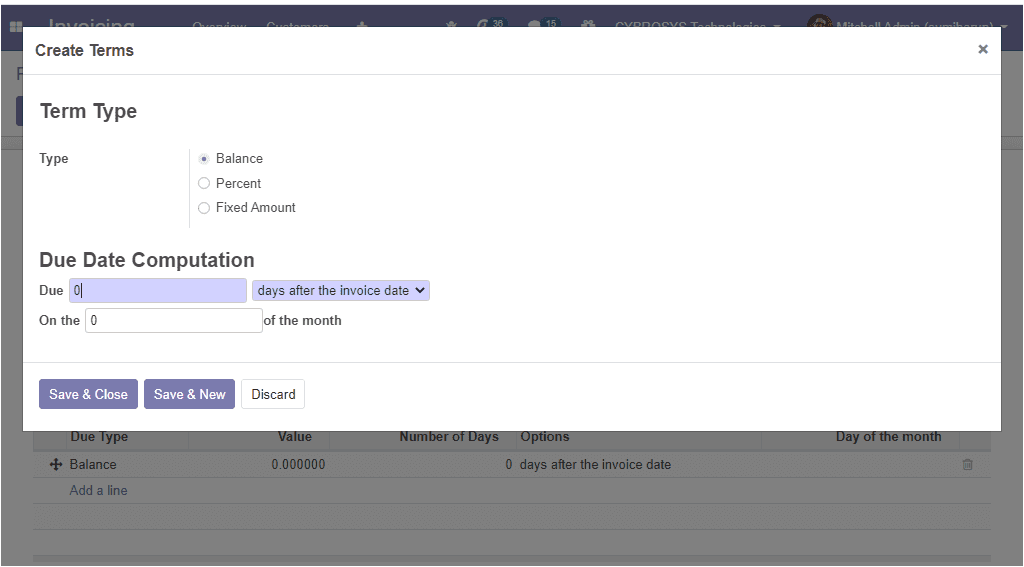Click 'Add a line' link
The image size is (1024, 567).
(99, 490)
